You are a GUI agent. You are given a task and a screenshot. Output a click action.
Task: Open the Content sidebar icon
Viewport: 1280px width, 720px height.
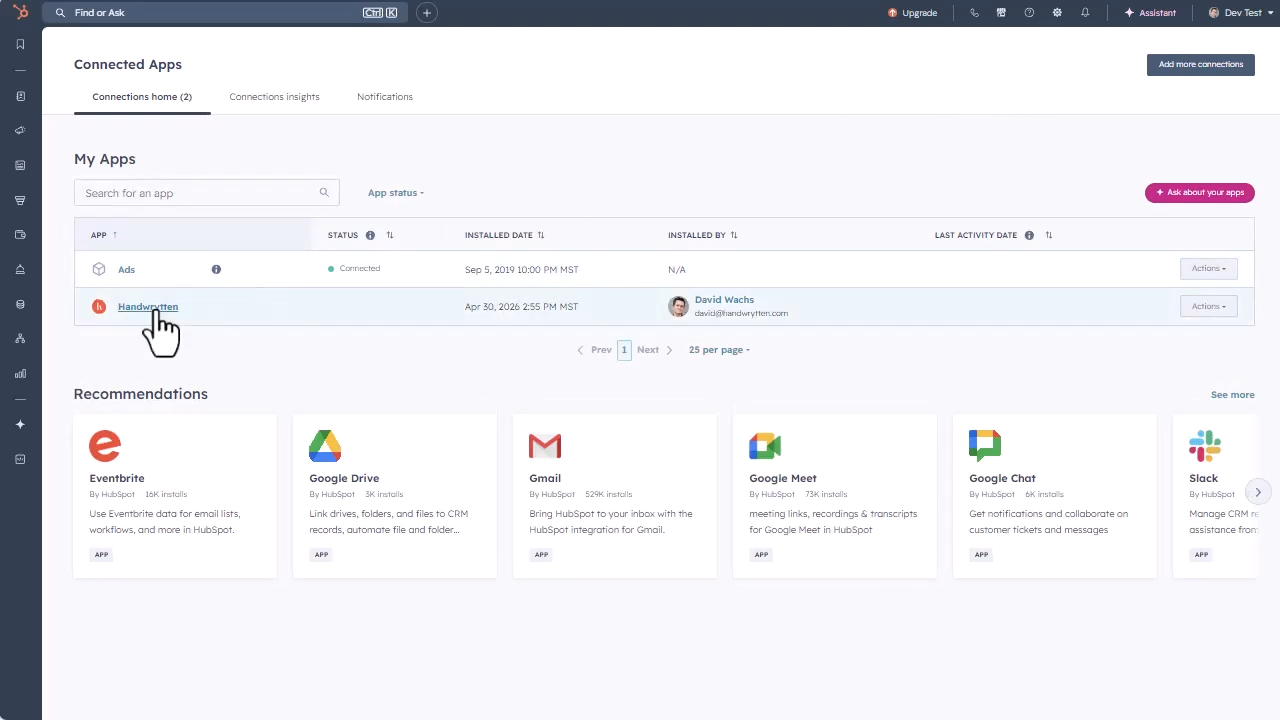tap(20, 165)
